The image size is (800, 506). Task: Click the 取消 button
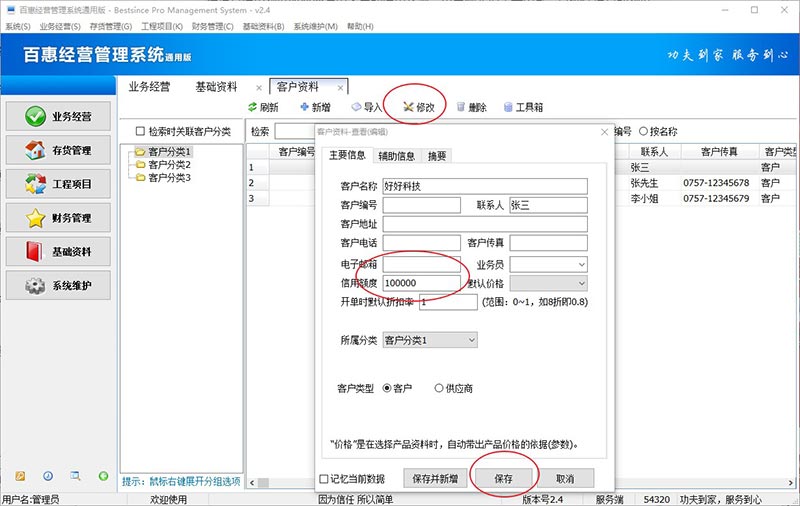click(565, 478)
